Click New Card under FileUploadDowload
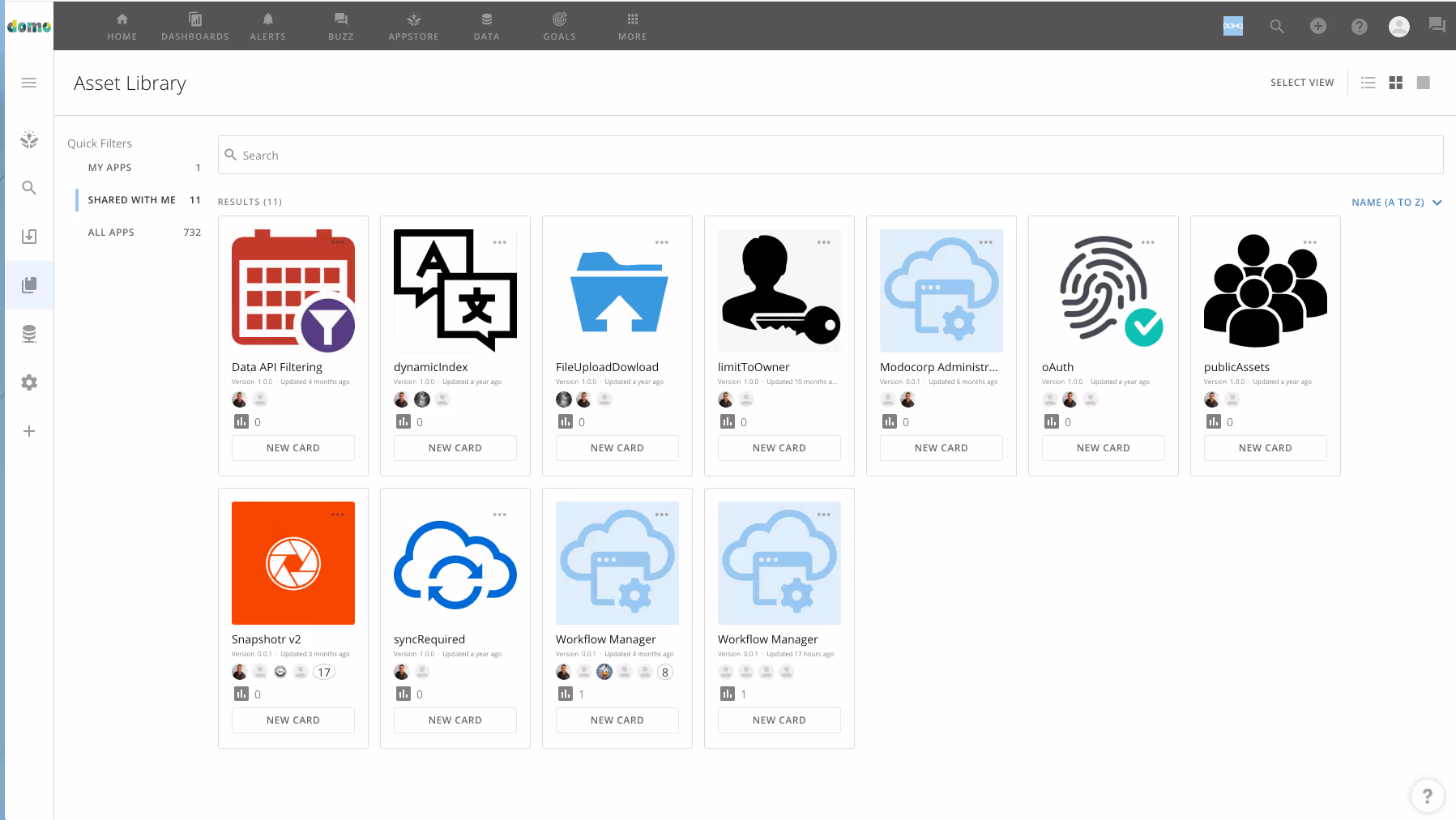 (617, 448)
